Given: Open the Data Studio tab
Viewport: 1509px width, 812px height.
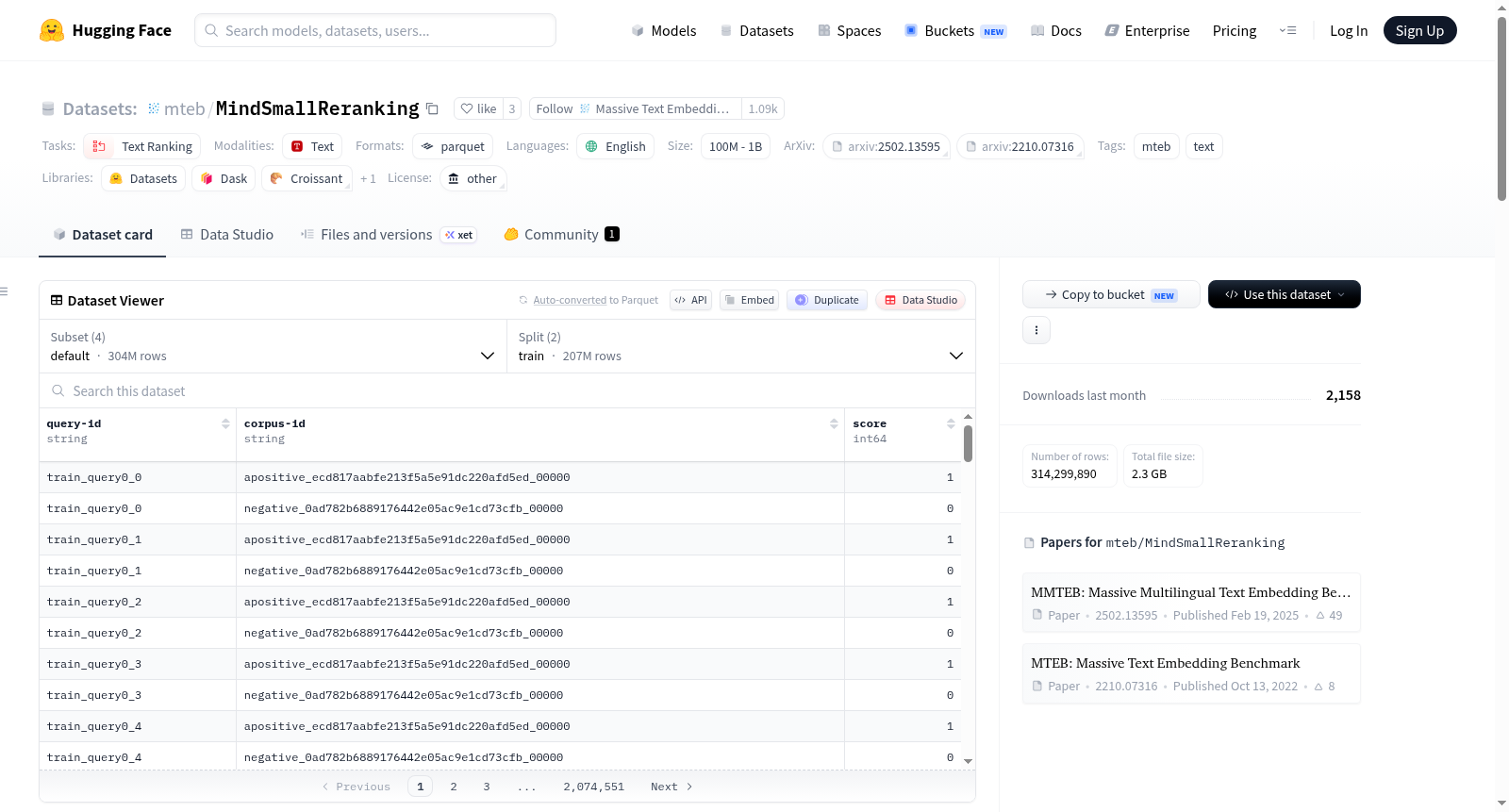Looking at the screenshot, I should (x=227, y=234).
